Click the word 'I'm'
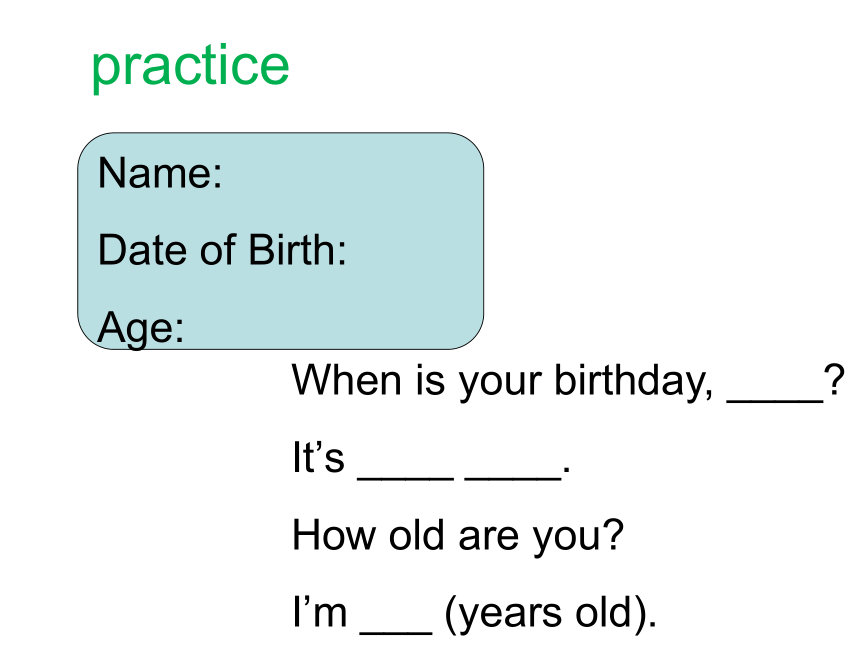 point(320,612)
